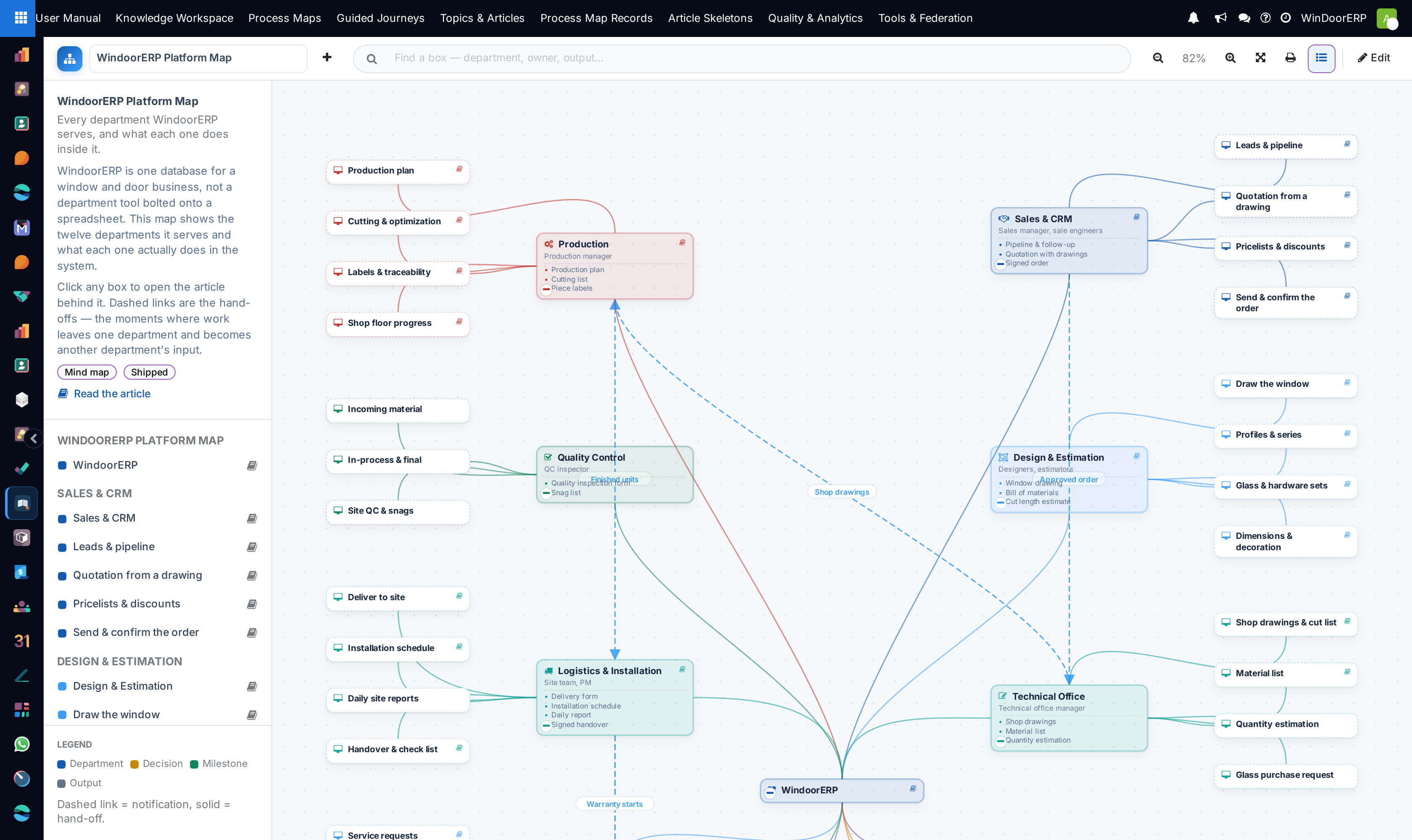This screenshot has width=1412, height=840.
Task: Follow the Read the article link
Action: [104, 394]
